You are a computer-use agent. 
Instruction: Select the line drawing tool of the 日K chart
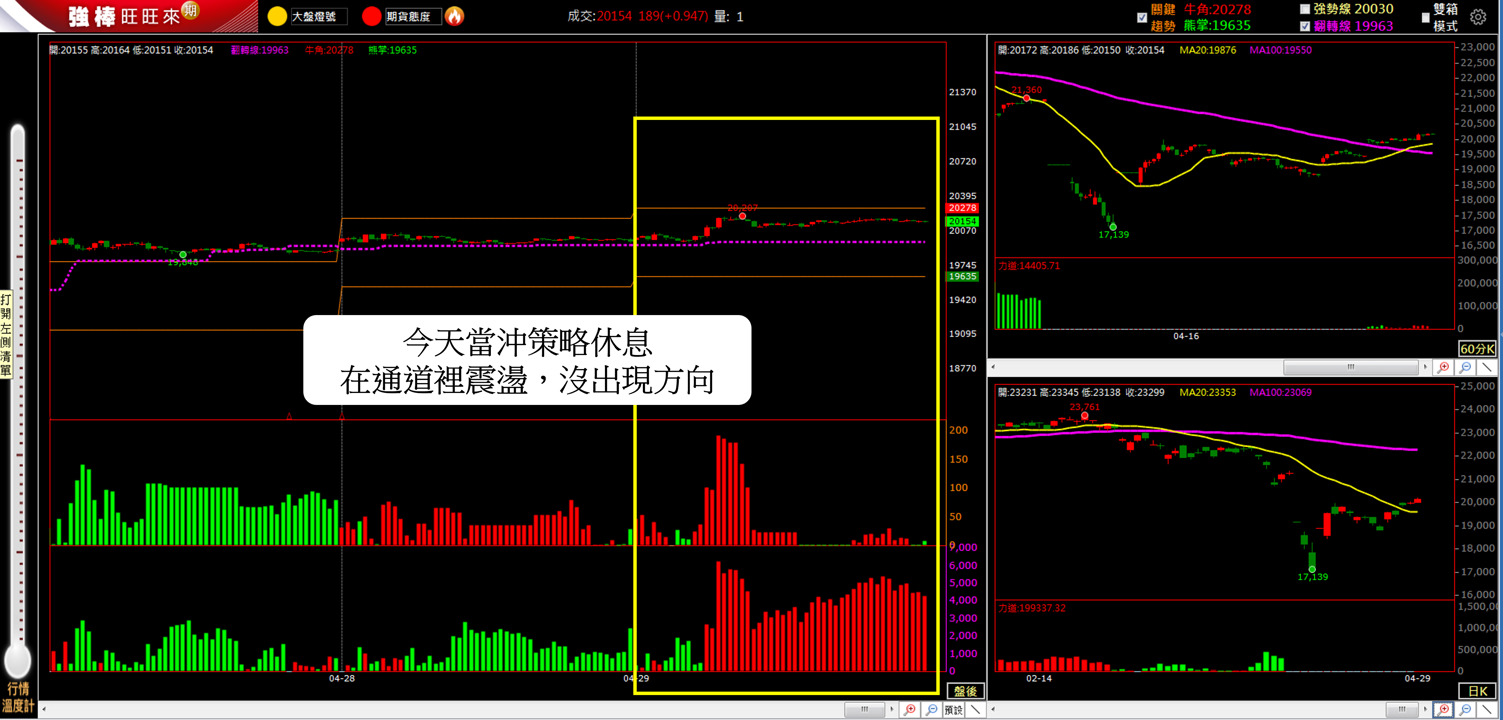click(1487, 710)
